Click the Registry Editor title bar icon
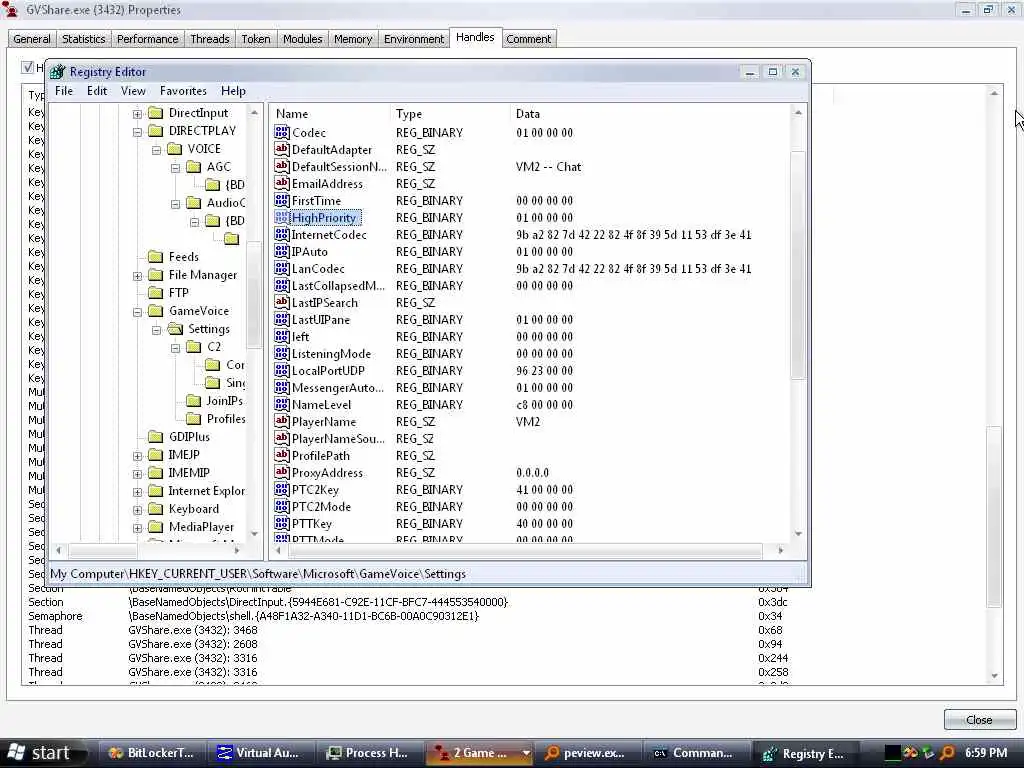This screenshot has height=768, width=1024. (57, 72)
